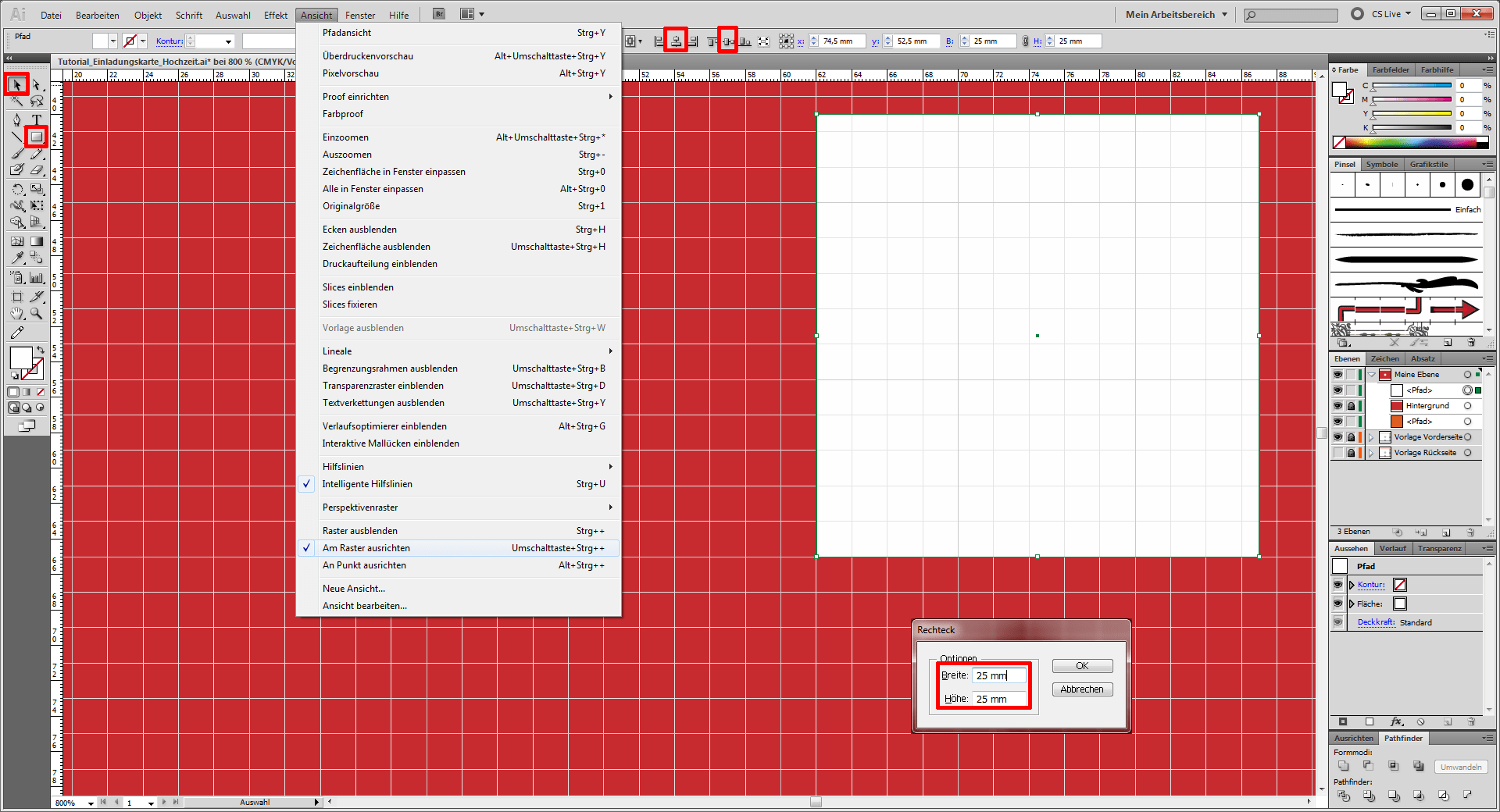
Task: Select the Rectangle tool in the toolbox
Action: pyautogui.click(x=36, y=137)
